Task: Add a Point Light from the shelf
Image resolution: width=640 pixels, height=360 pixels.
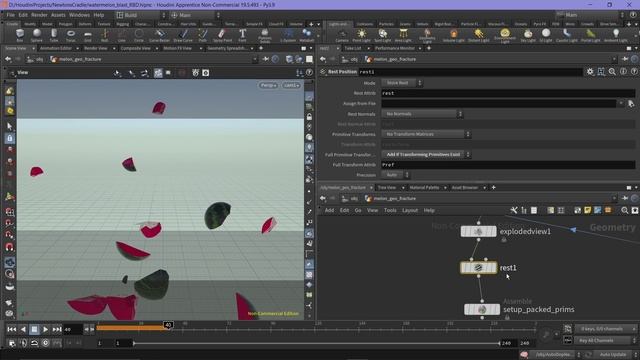Action: point(361,35)
